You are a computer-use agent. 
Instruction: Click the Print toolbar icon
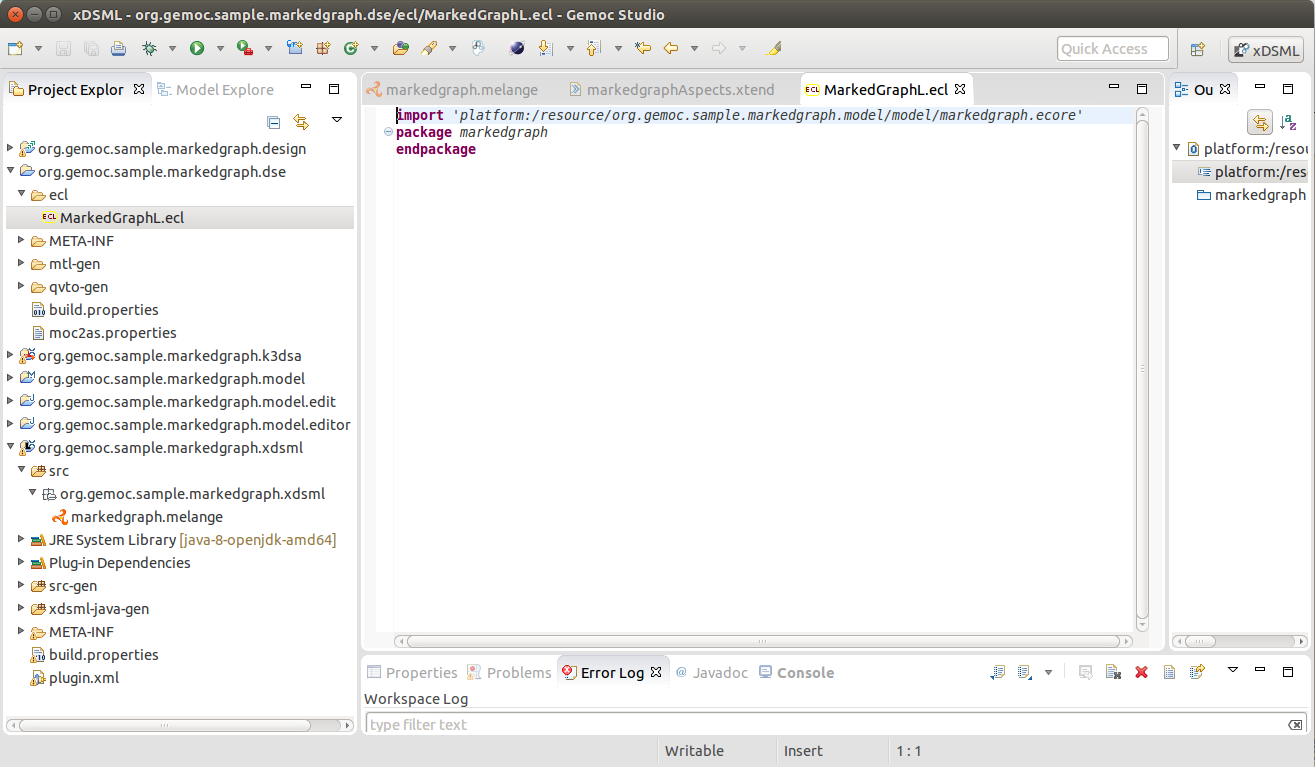(118, 48)
